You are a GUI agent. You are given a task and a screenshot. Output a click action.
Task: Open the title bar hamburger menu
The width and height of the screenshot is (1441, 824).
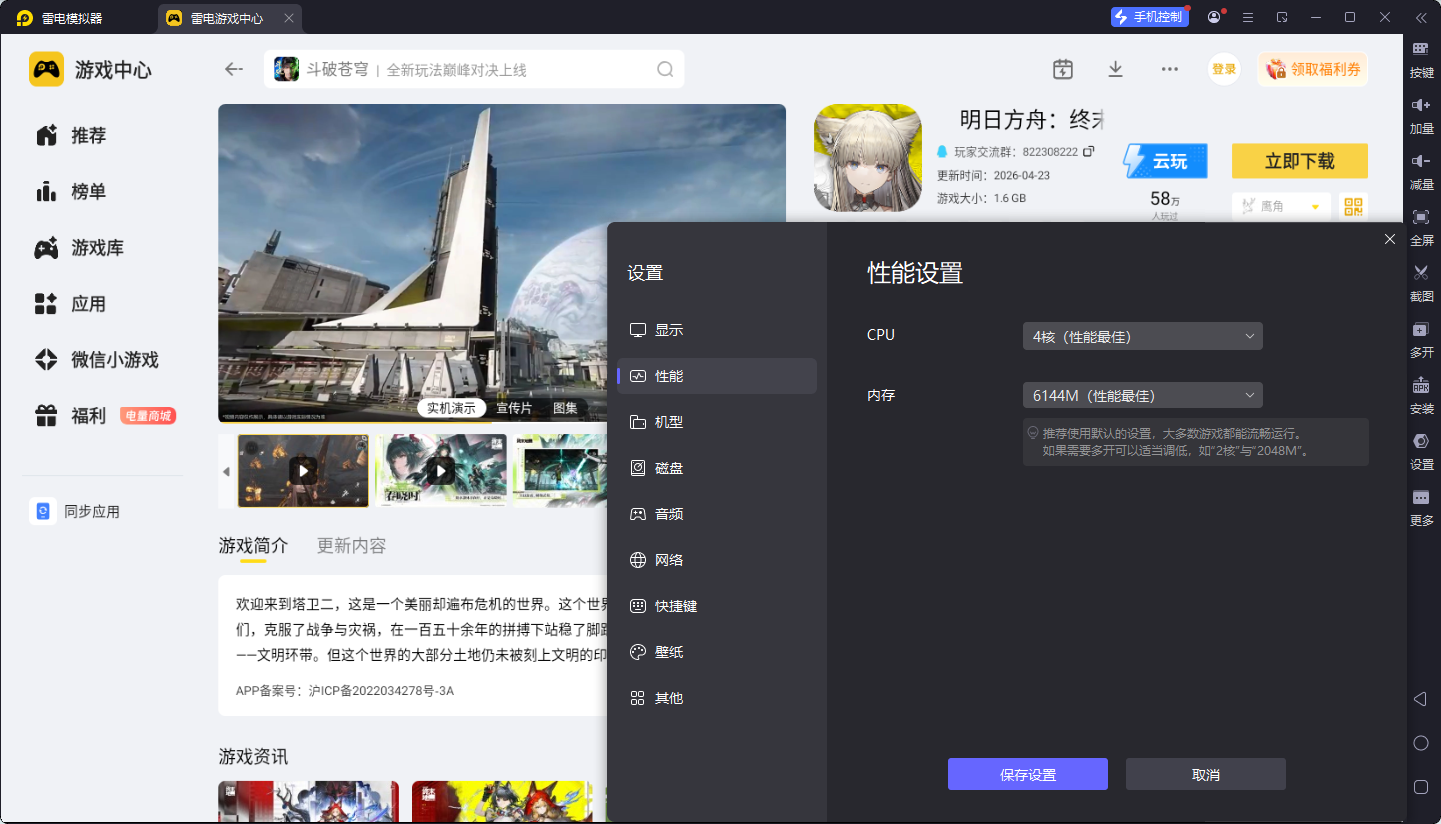(1248, 17)
